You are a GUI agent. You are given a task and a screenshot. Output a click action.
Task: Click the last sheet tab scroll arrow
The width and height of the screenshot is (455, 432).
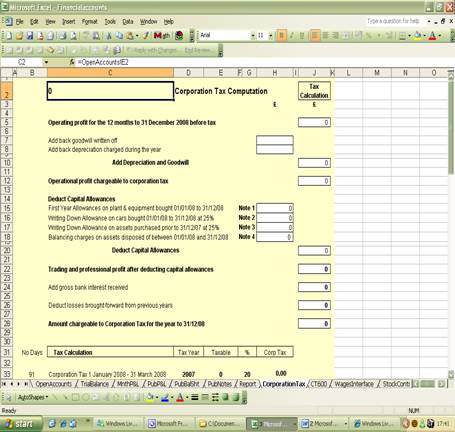pyautogui.click(x=26, y=384)
